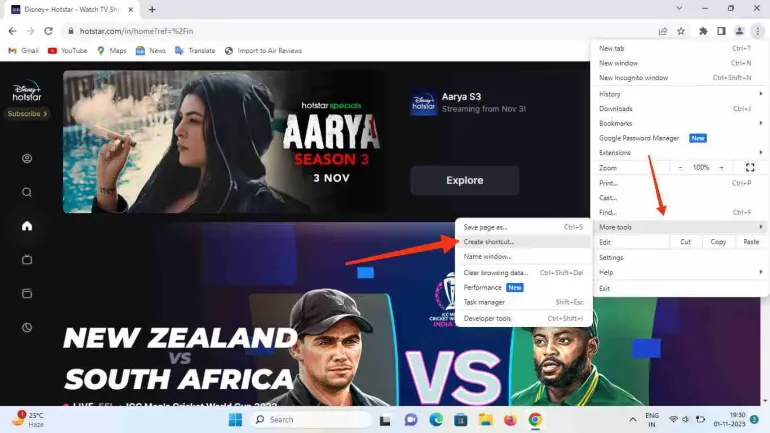Open the Chrome extensions puzzle icon
The height and width of the screenshot is (433, 770).
coord(703,31)
